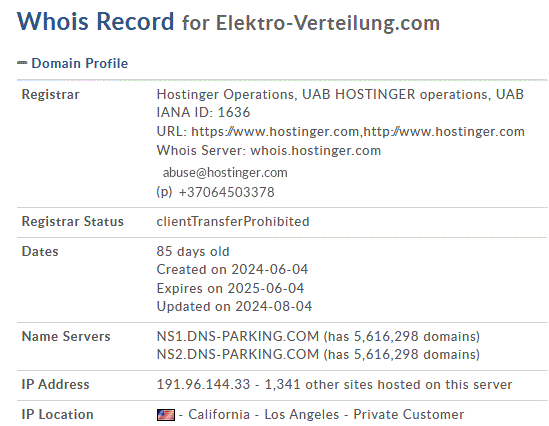Viewport: 549px width, 426px height.
Task: Click the Expires on 2025-06-04 date
Action: pos(230,288)
